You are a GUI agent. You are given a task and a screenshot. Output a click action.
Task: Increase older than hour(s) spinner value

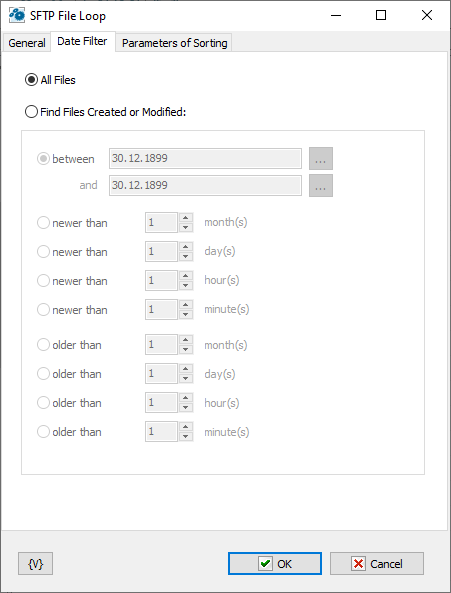coord(185,398)
